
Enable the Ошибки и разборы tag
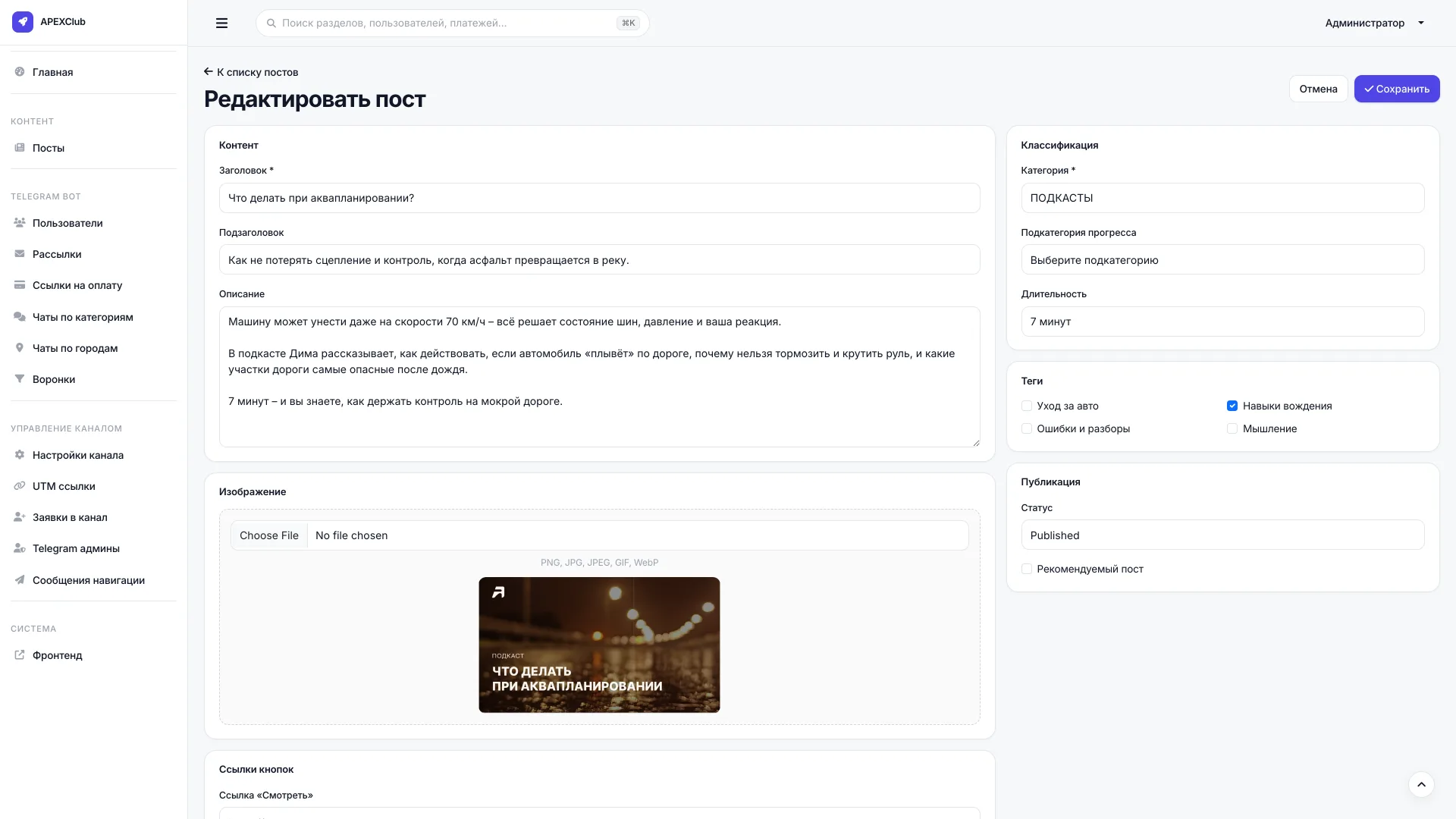(1026, 428)
